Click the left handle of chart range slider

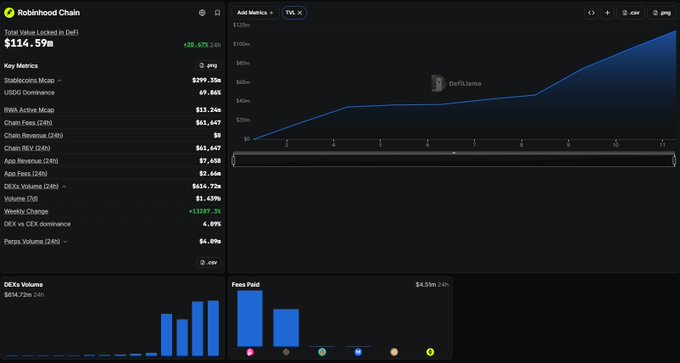pyautogui.click(x=233, y=160)
